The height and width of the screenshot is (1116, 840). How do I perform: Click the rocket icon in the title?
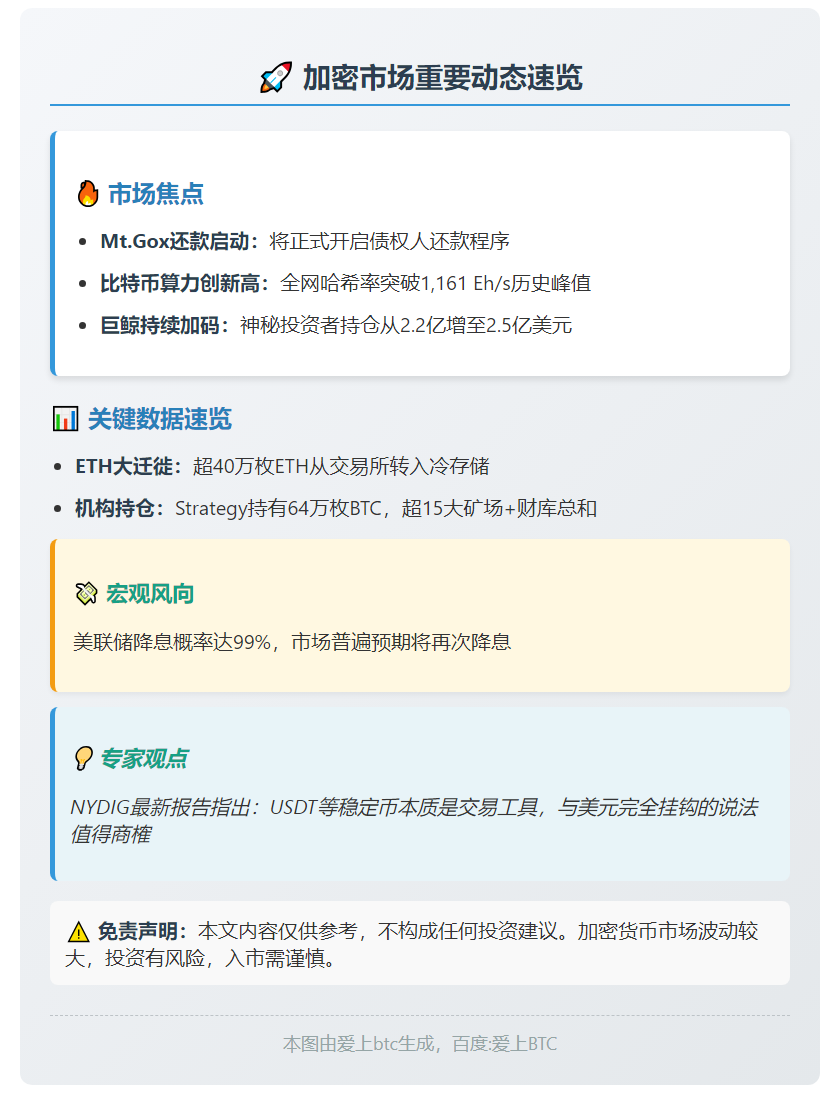[275, 78]
